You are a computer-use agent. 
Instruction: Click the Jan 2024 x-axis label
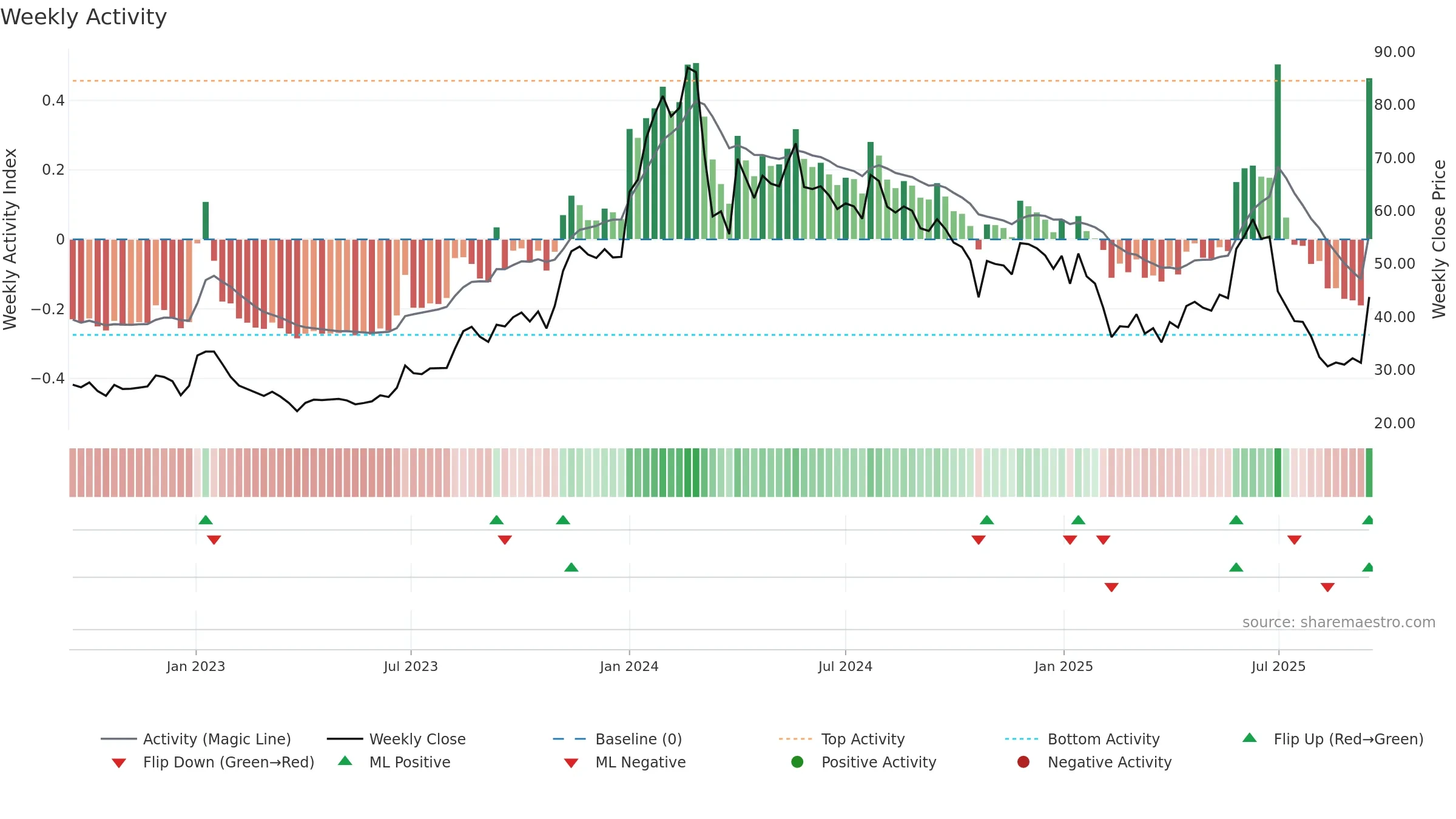point(629,666)
